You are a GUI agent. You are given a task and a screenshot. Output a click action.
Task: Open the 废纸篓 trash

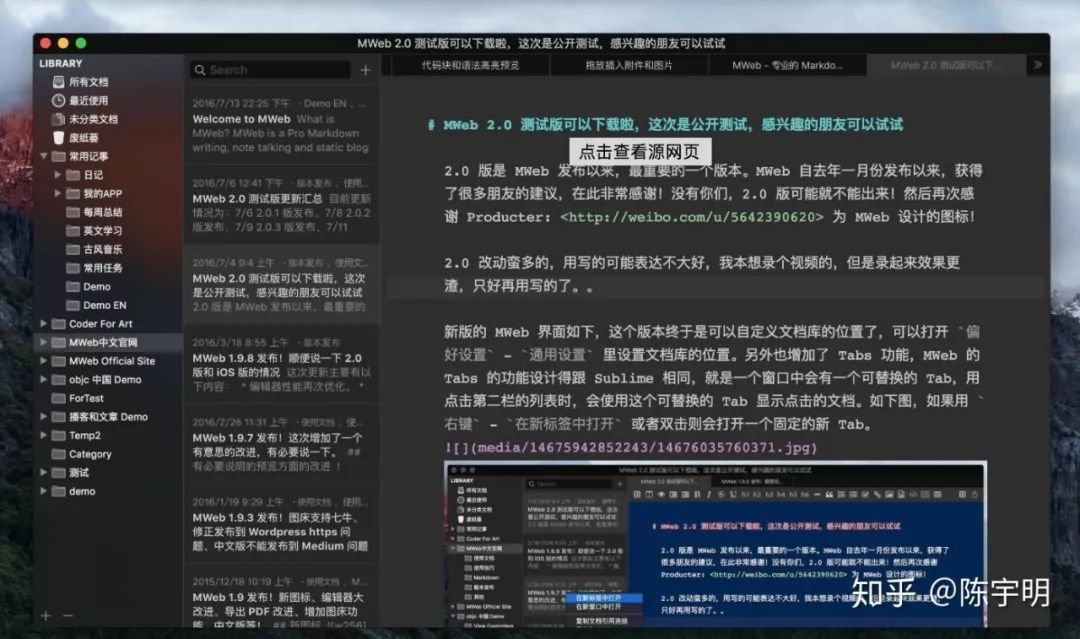pyautogui.click(x=83, y=138)
